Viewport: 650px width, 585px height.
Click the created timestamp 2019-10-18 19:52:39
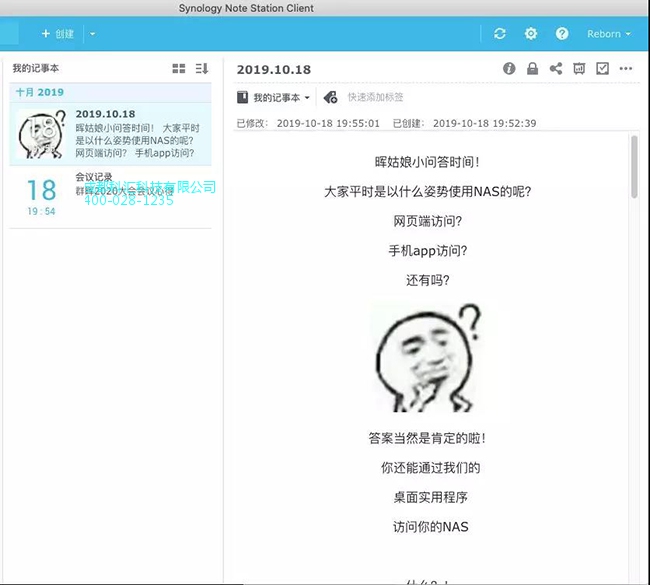point(485,123)
